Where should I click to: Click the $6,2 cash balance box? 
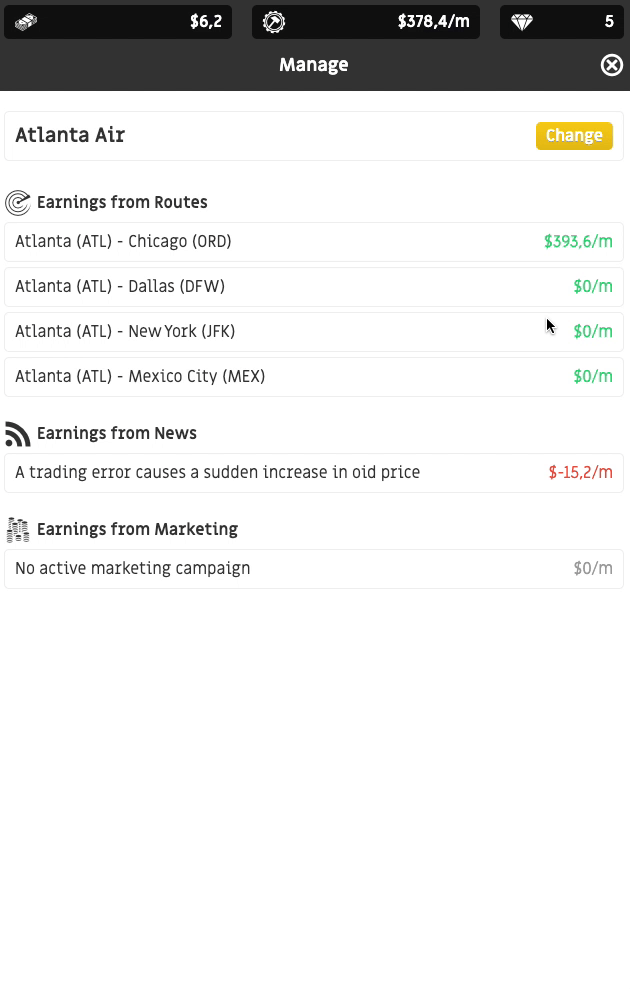point(118,22)
